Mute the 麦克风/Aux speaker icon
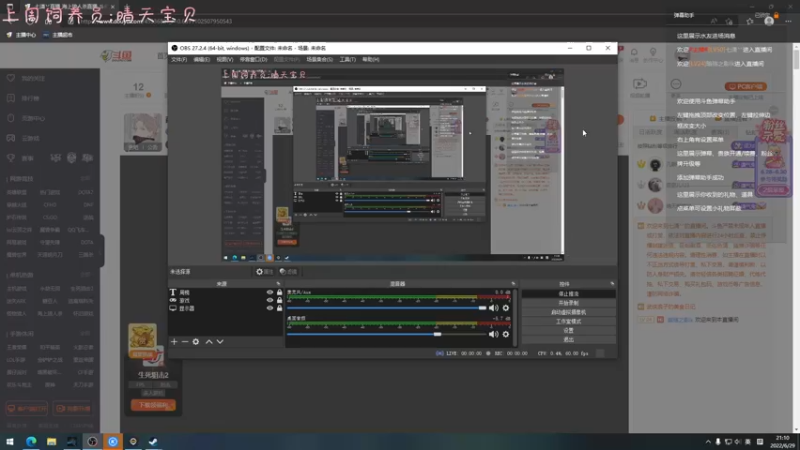Screen dimensions: 800x450 click(493, 308)
